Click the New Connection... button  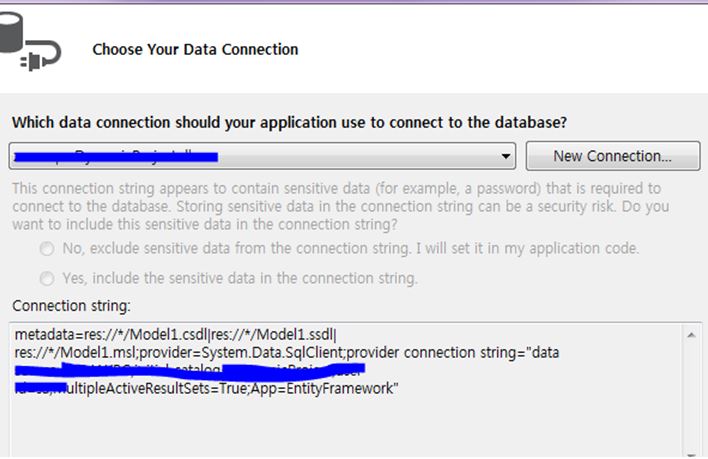(x=613, y=156)
